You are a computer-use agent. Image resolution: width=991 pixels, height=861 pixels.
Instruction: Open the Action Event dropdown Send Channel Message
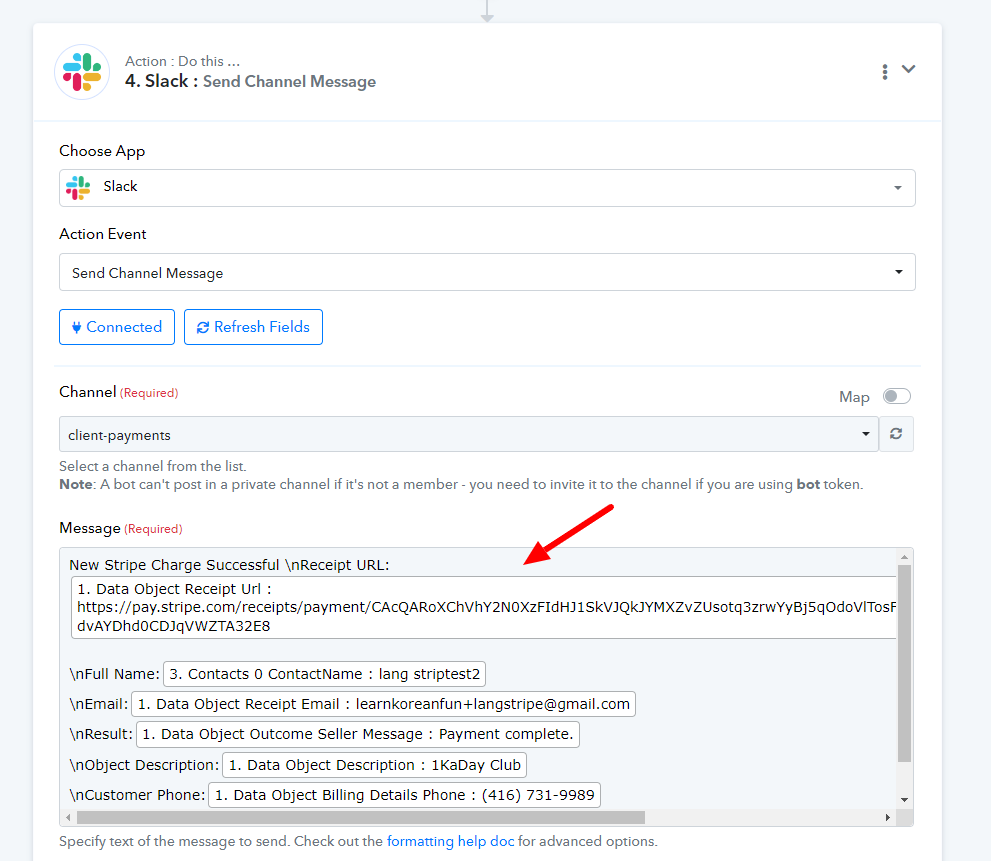point(487,272)
